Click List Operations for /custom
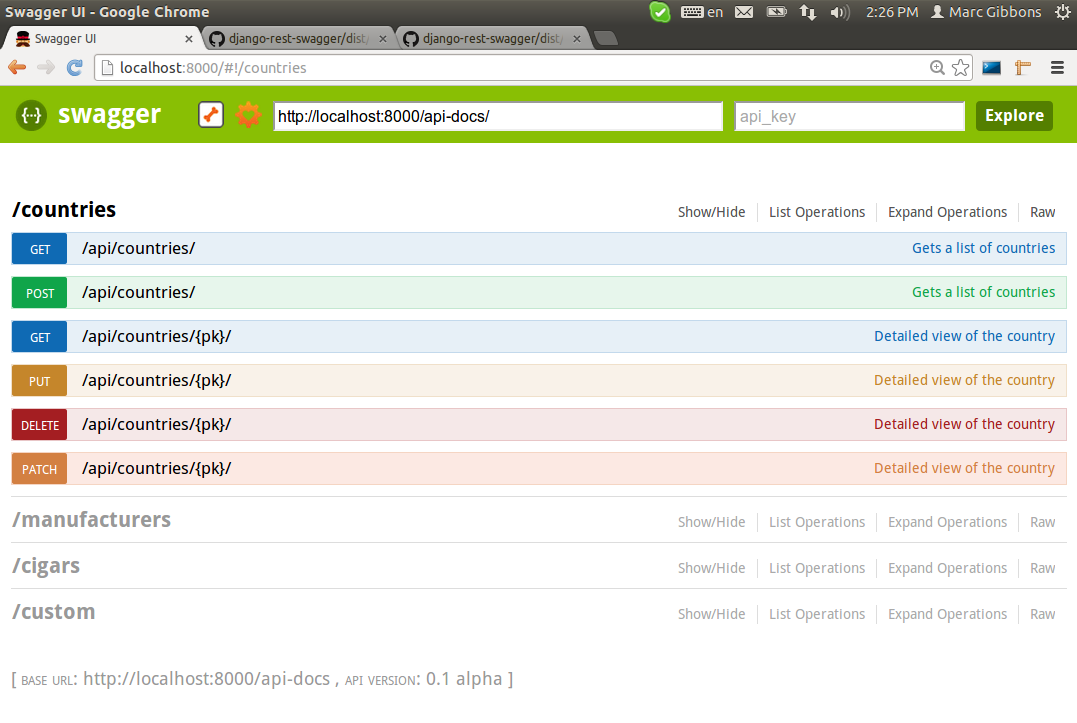The height and width of the screenshot is (723, 1077). click(x=817, y=614)
